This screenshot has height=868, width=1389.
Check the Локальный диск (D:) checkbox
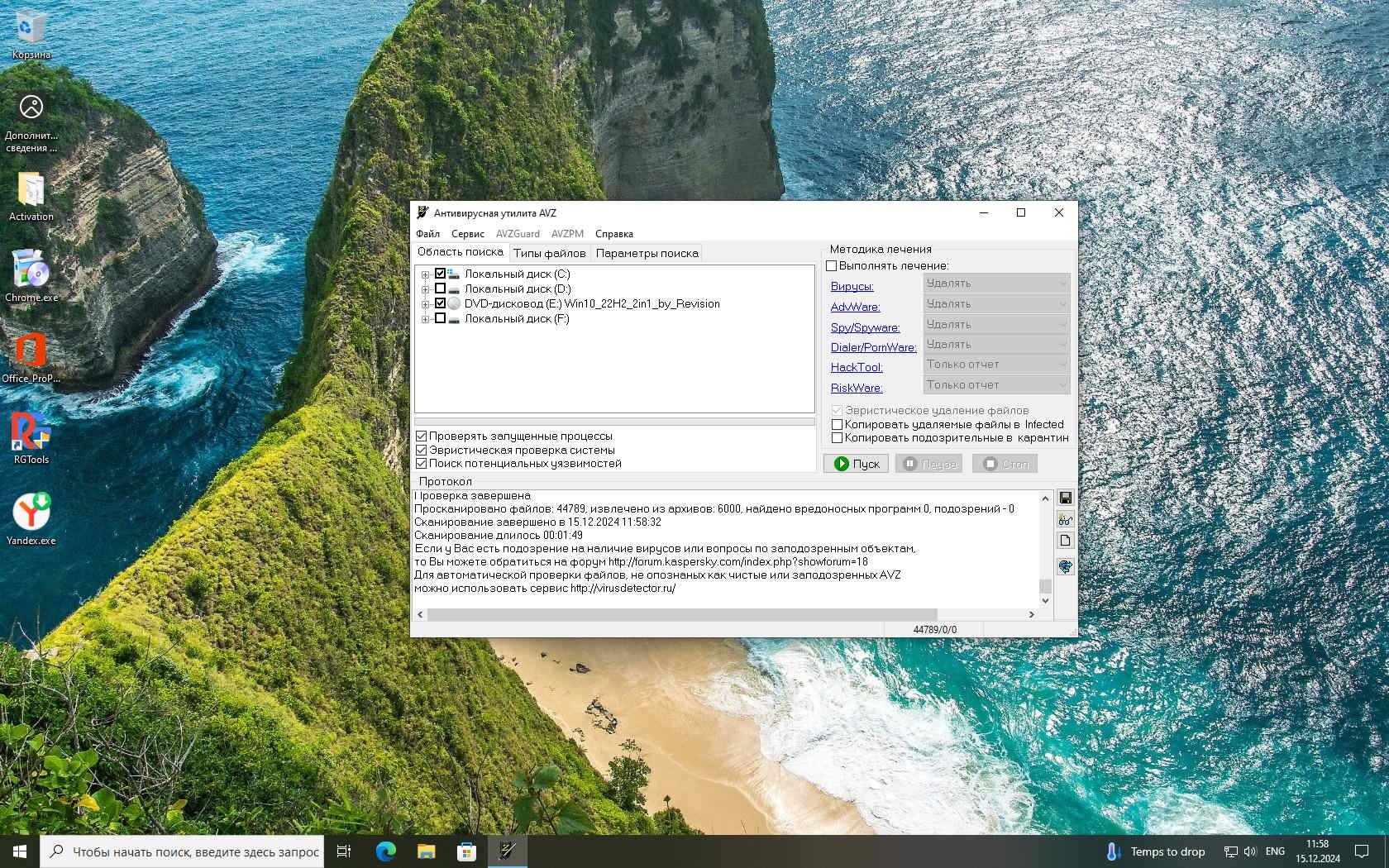pos(440,289)
